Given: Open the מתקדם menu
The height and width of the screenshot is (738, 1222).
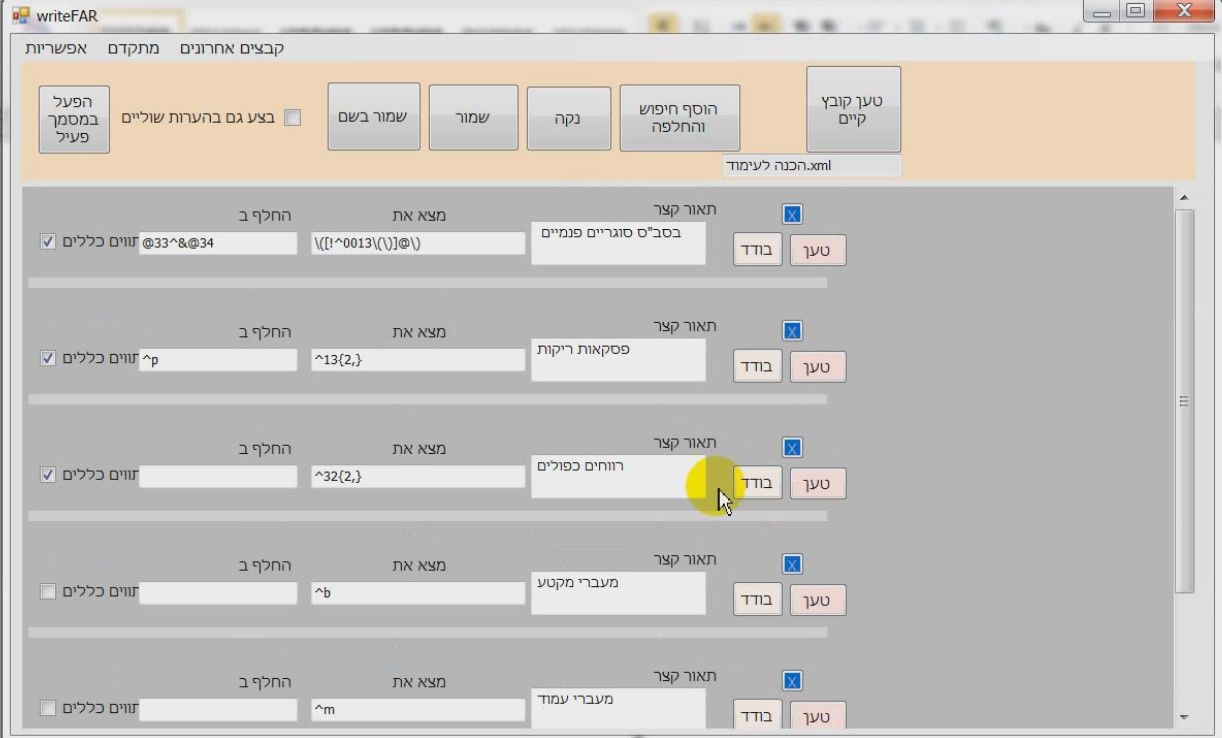Looking at the screenshot, I should click(133, 48).
